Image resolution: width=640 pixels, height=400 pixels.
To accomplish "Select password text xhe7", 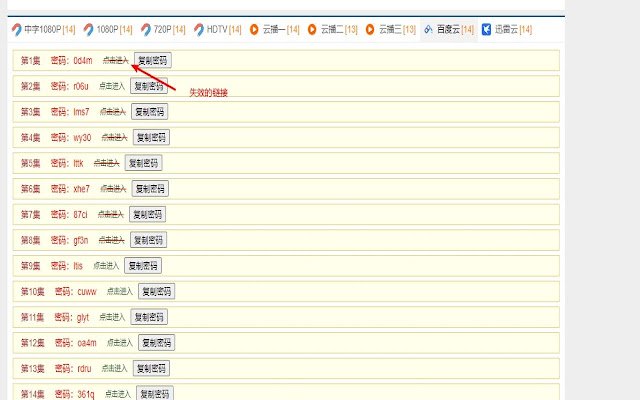I will tap(81, 189).
